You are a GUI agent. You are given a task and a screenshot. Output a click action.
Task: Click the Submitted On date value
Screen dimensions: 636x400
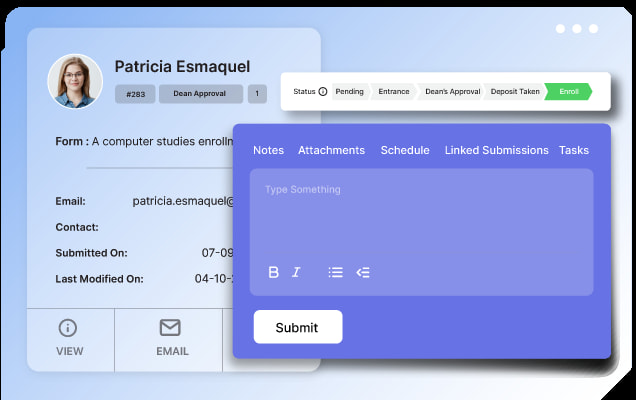click(x=217, y=253)
